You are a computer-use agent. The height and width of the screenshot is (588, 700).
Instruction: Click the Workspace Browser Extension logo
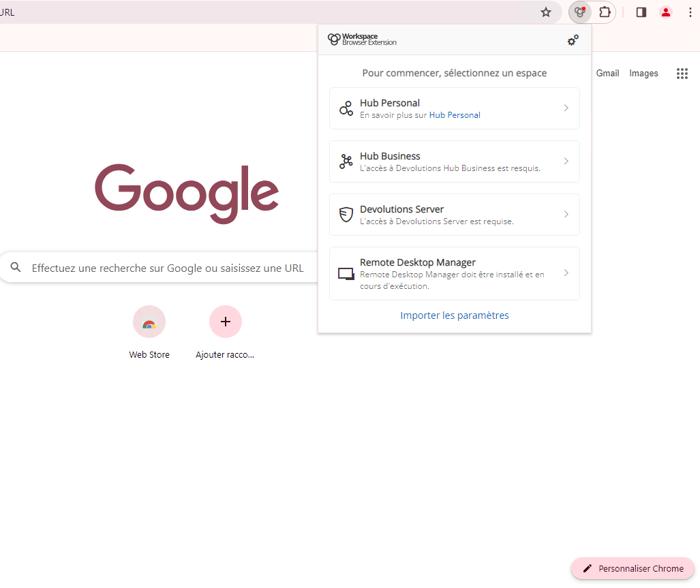click(x=362, y=39)
